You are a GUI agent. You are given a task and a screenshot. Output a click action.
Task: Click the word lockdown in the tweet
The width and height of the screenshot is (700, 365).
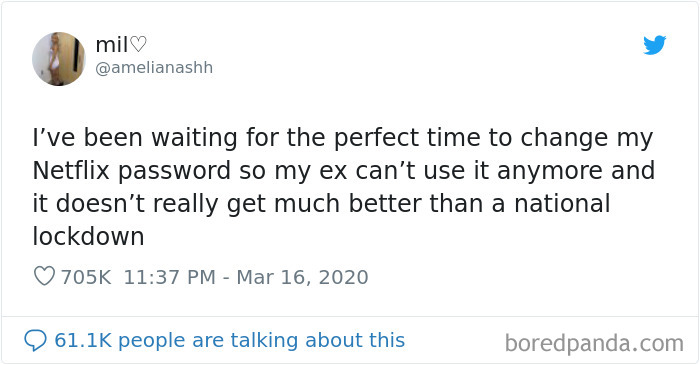(88, 236)
